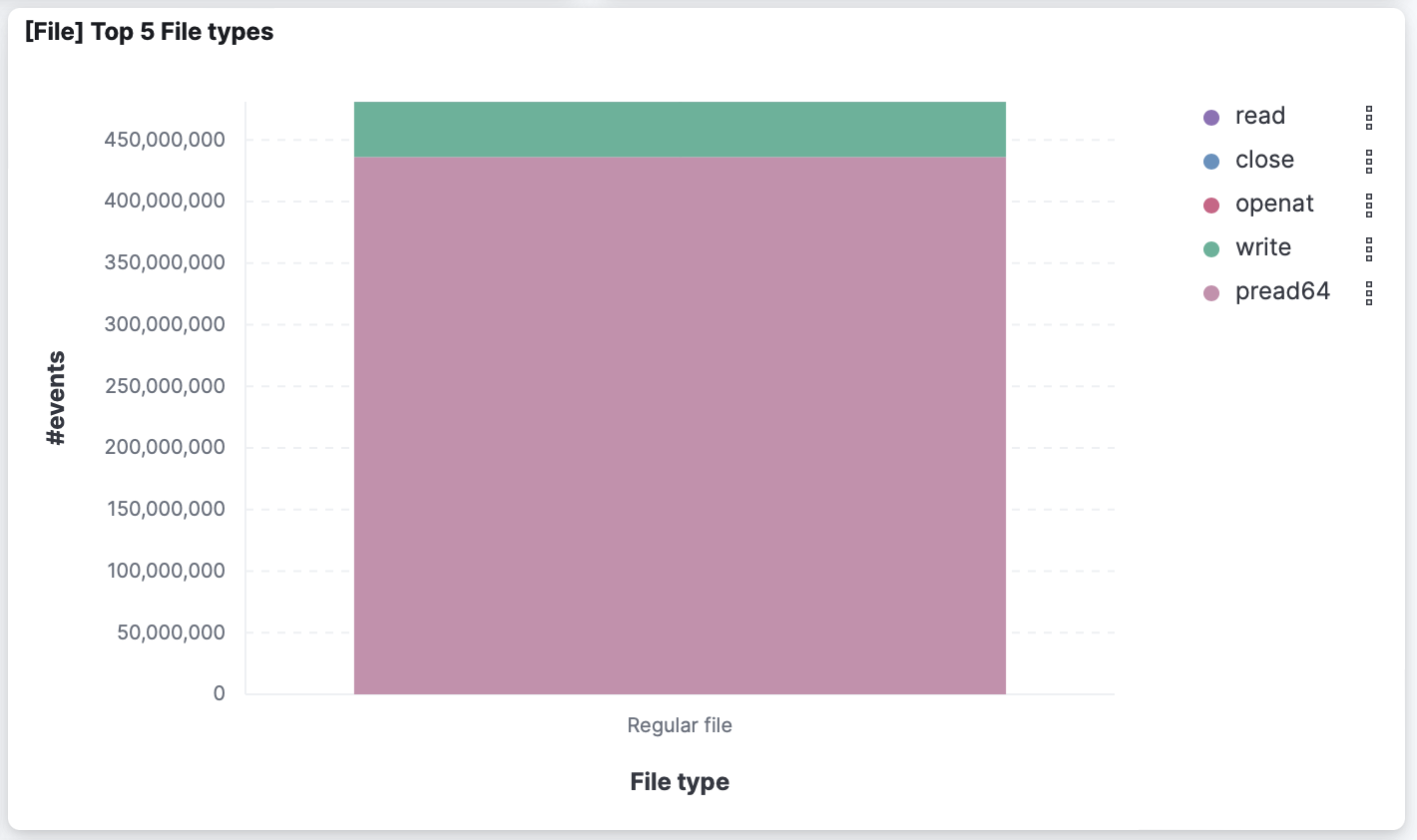Image resolution: width=1417 pixels, height=840 pixels.
Task: Open options menu for close legend
Action: [1369, 161]
